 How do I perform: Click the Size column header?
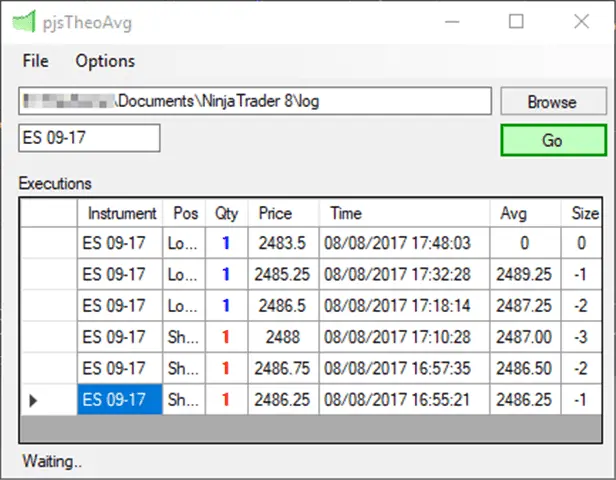pos(581,213)
